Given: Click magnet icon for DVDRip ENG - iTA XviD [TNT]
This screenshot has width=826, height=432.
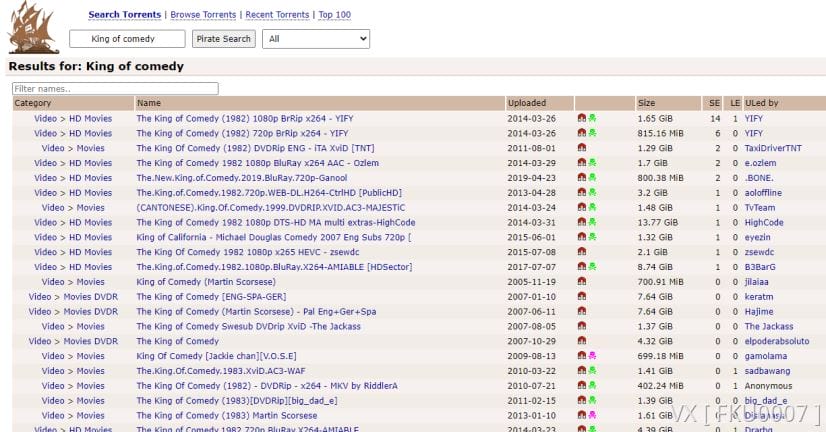Looking at the screenshot, I should [x=582, y=148].
